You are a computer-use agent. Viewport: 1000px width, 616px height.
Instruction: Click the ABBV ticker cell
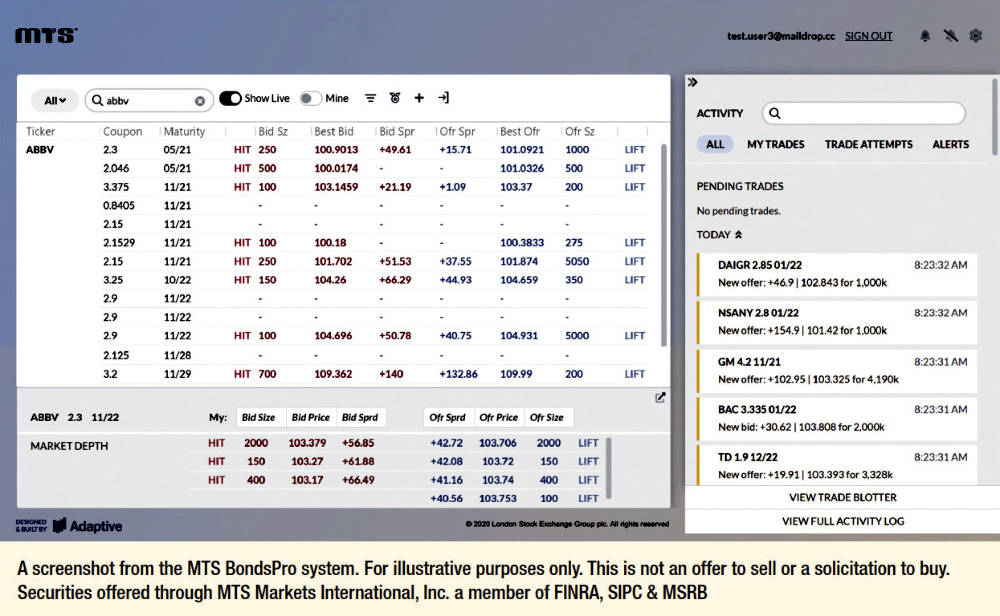click(40, 150)
